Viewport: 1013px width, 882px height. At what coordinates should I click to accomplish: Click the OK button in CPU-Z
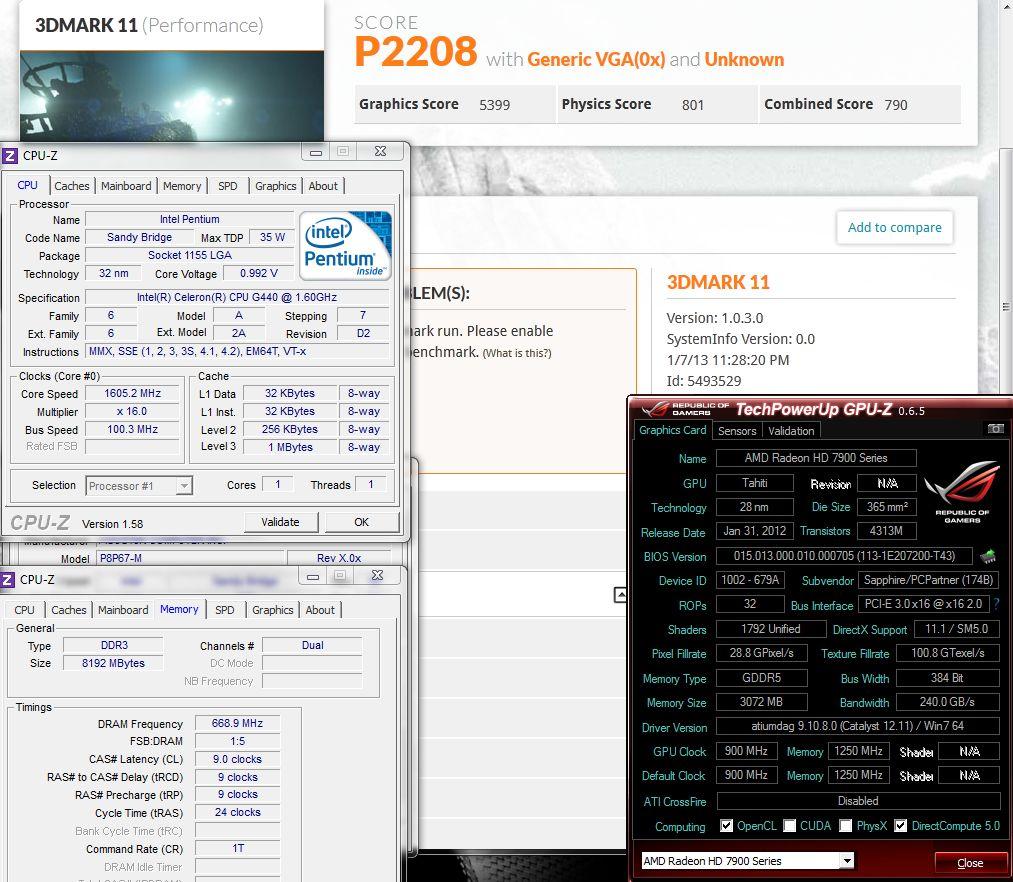click(362, 522)
